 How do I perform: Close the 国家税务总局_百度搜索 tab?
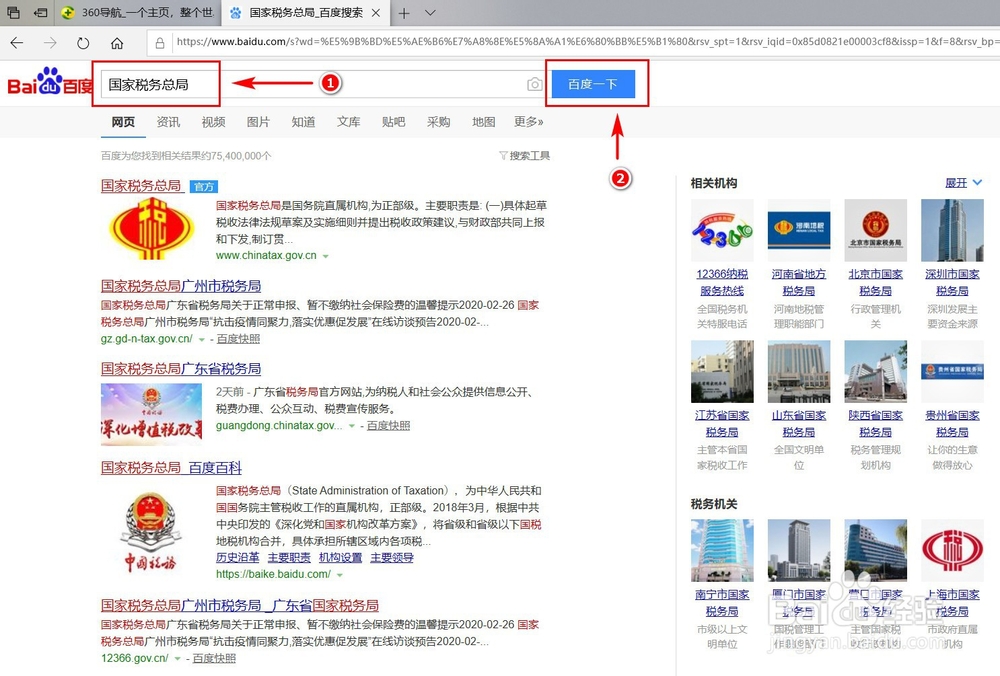(x=376, y=13)
